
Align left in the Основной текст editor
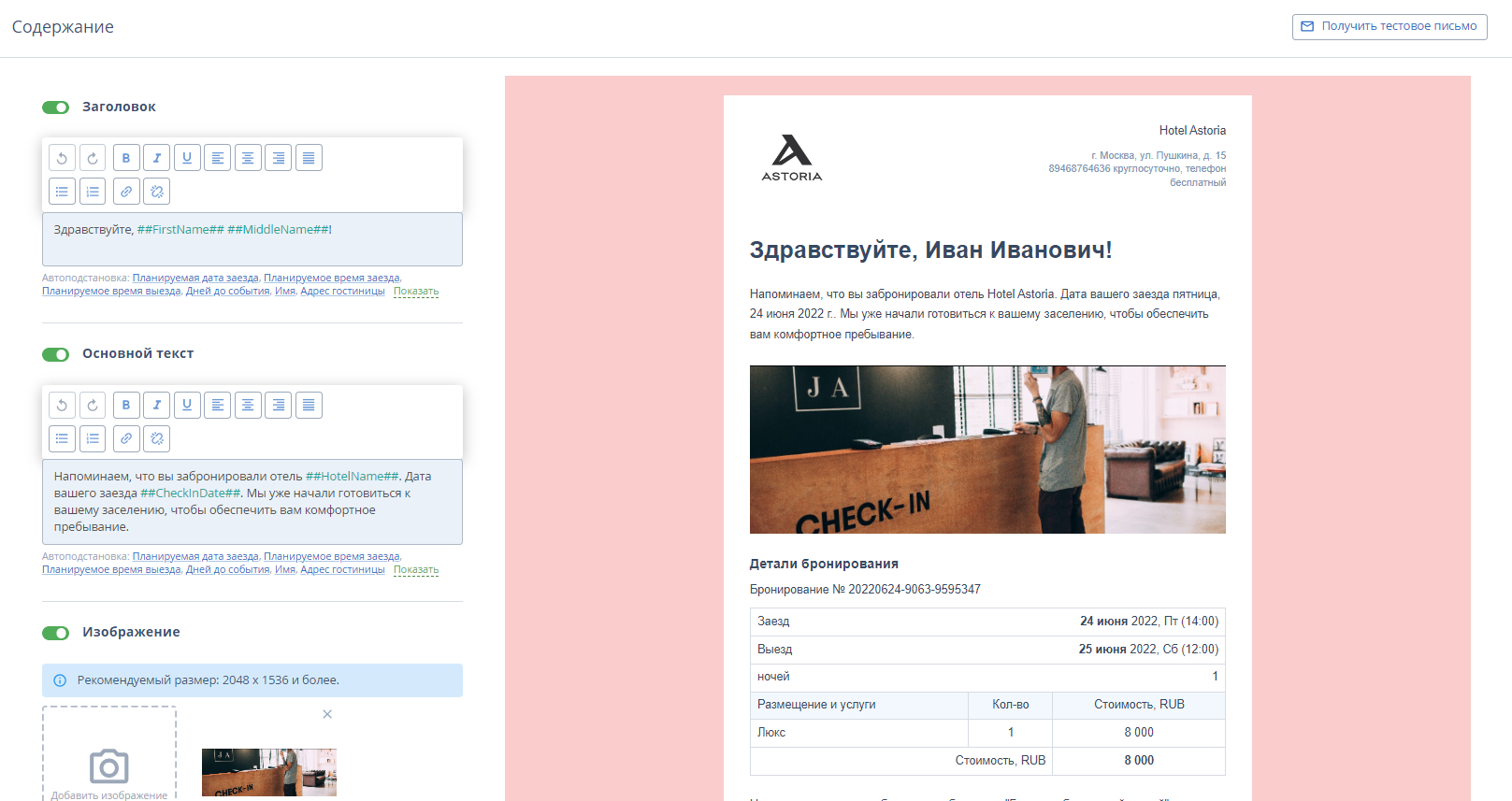tap(218, 405)
